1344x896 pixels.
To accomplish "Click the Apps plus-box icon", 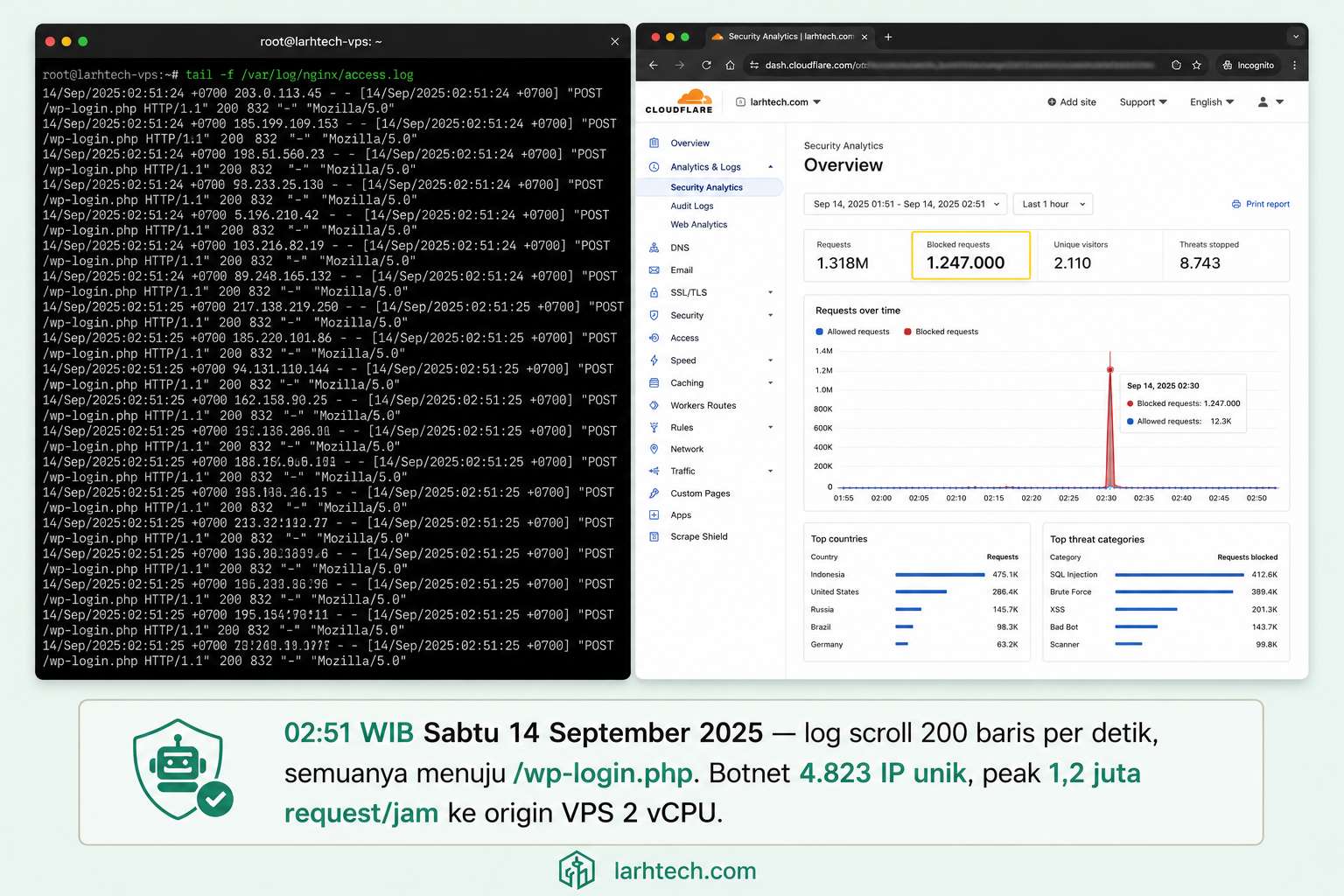I will [x=654, y=514].
